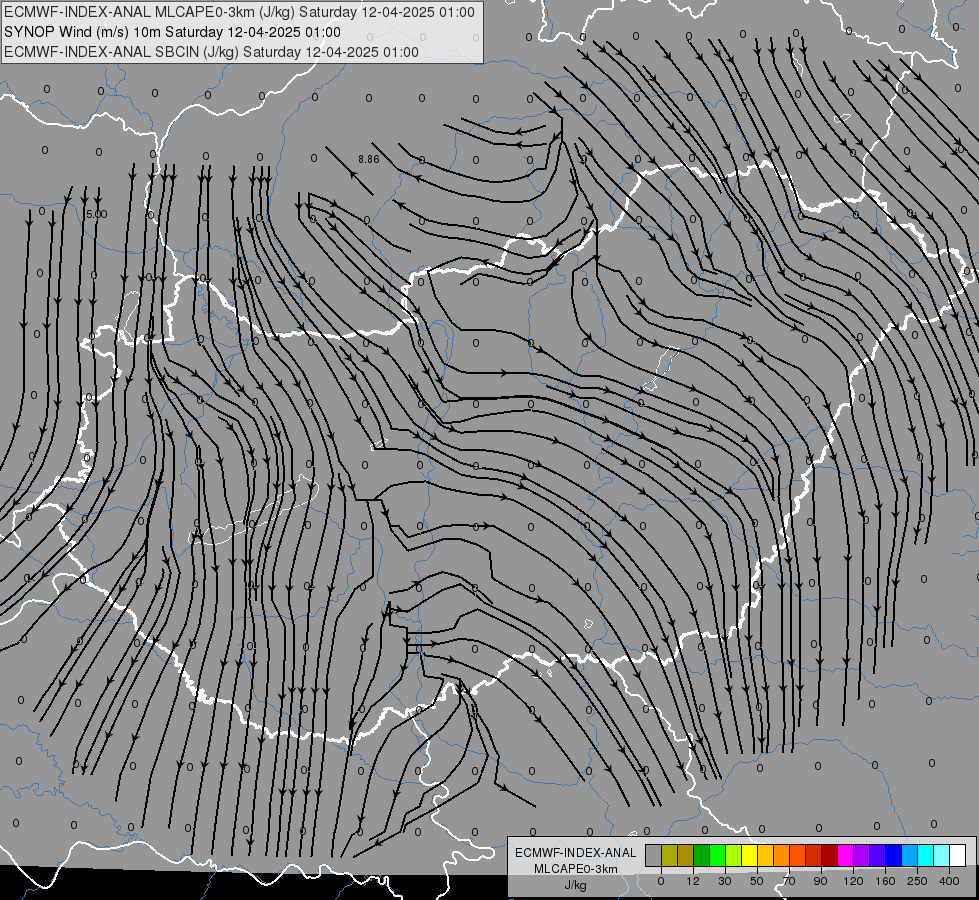Image resolution: width=979 pixels, height=900 pixels.
Task: Click the SYNOP Wind (m/s) 10m title line
Action: point(172,32)
